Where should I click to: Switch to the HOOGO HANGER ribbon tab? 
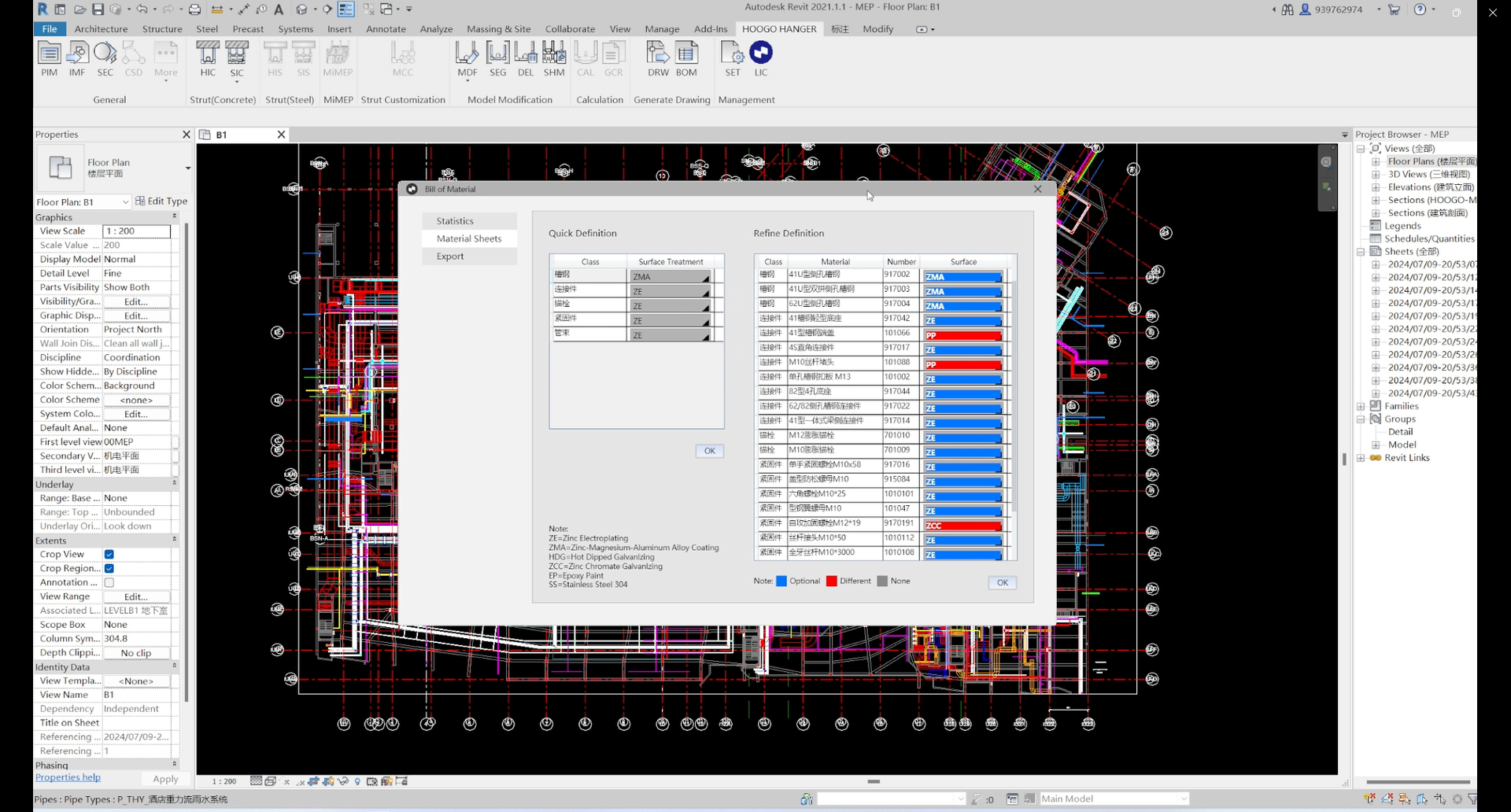pyautogui.click(x=778, y=29)
